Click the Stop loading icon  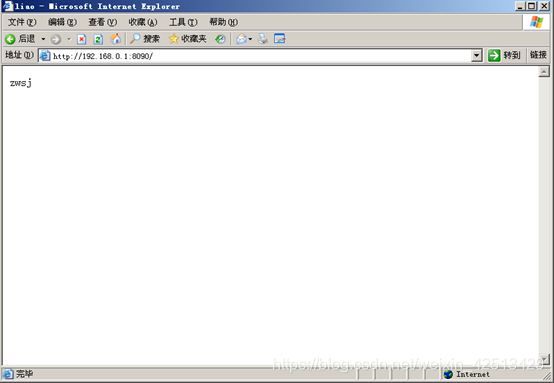click(82, 39)
